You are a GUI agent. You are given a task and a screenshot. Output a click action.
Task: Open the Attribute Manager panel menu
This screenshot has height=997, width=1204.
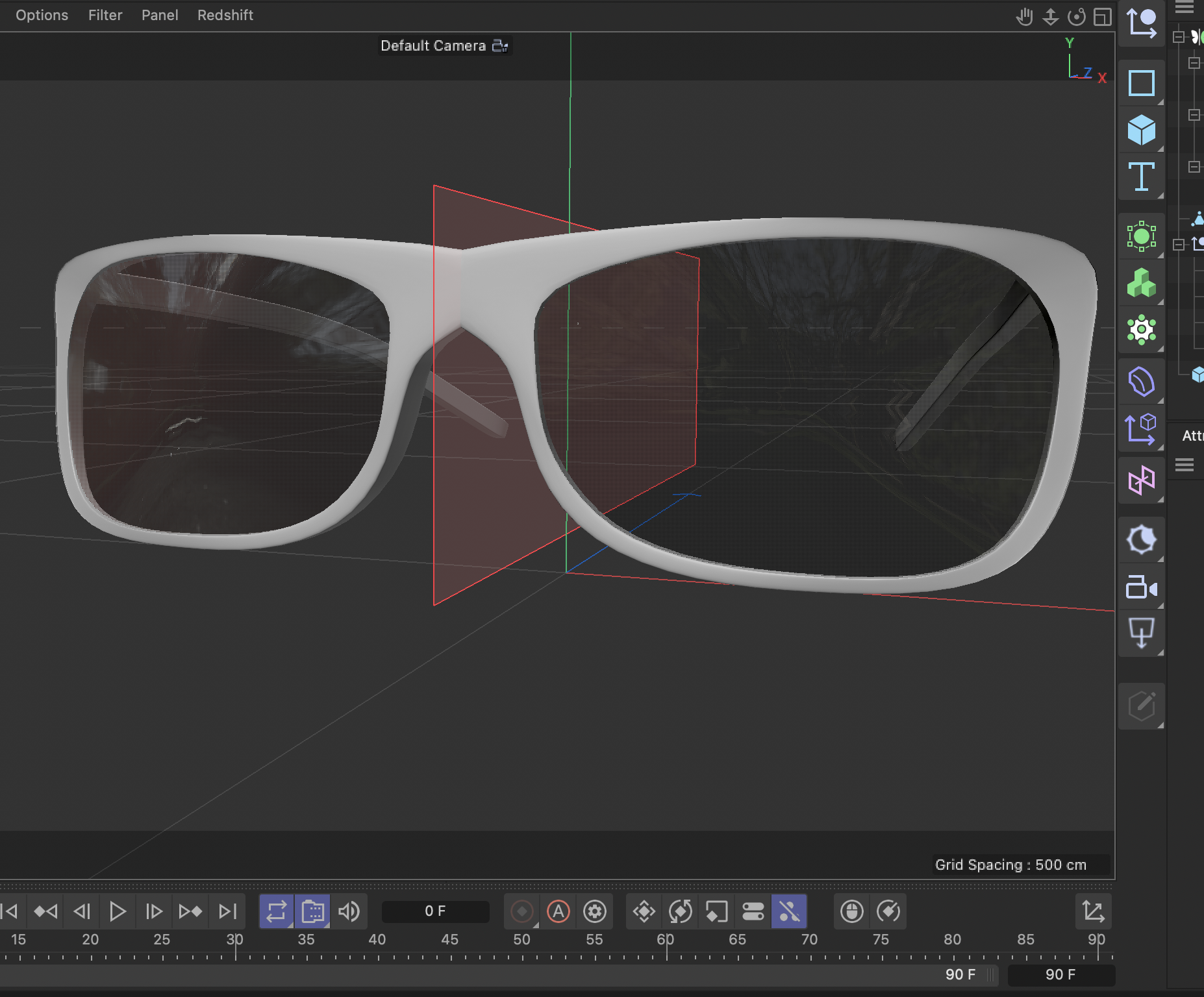click(x=1186, y=465)
